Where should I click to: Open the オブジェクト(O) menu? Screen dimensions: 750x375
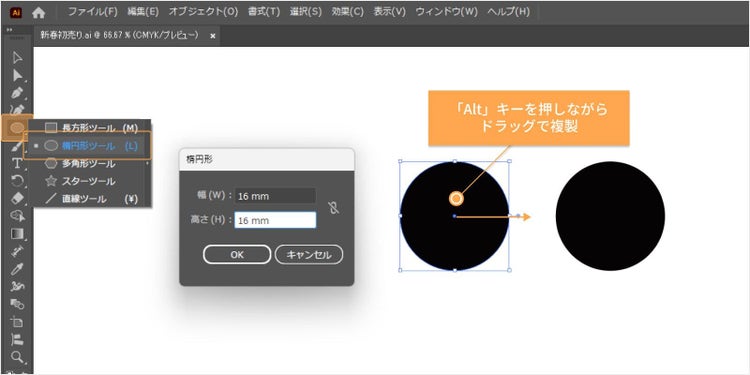tap(203, 12)
